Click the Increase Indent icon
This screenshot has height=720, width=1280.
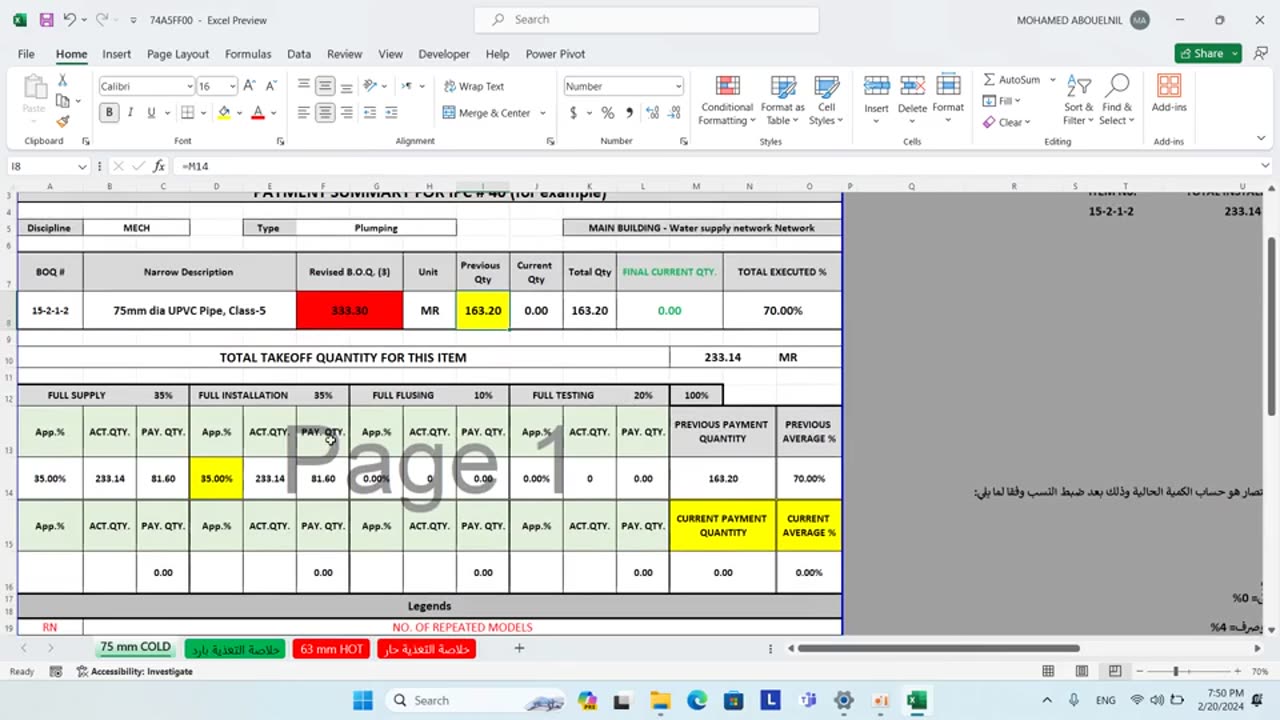coord(391,113)
